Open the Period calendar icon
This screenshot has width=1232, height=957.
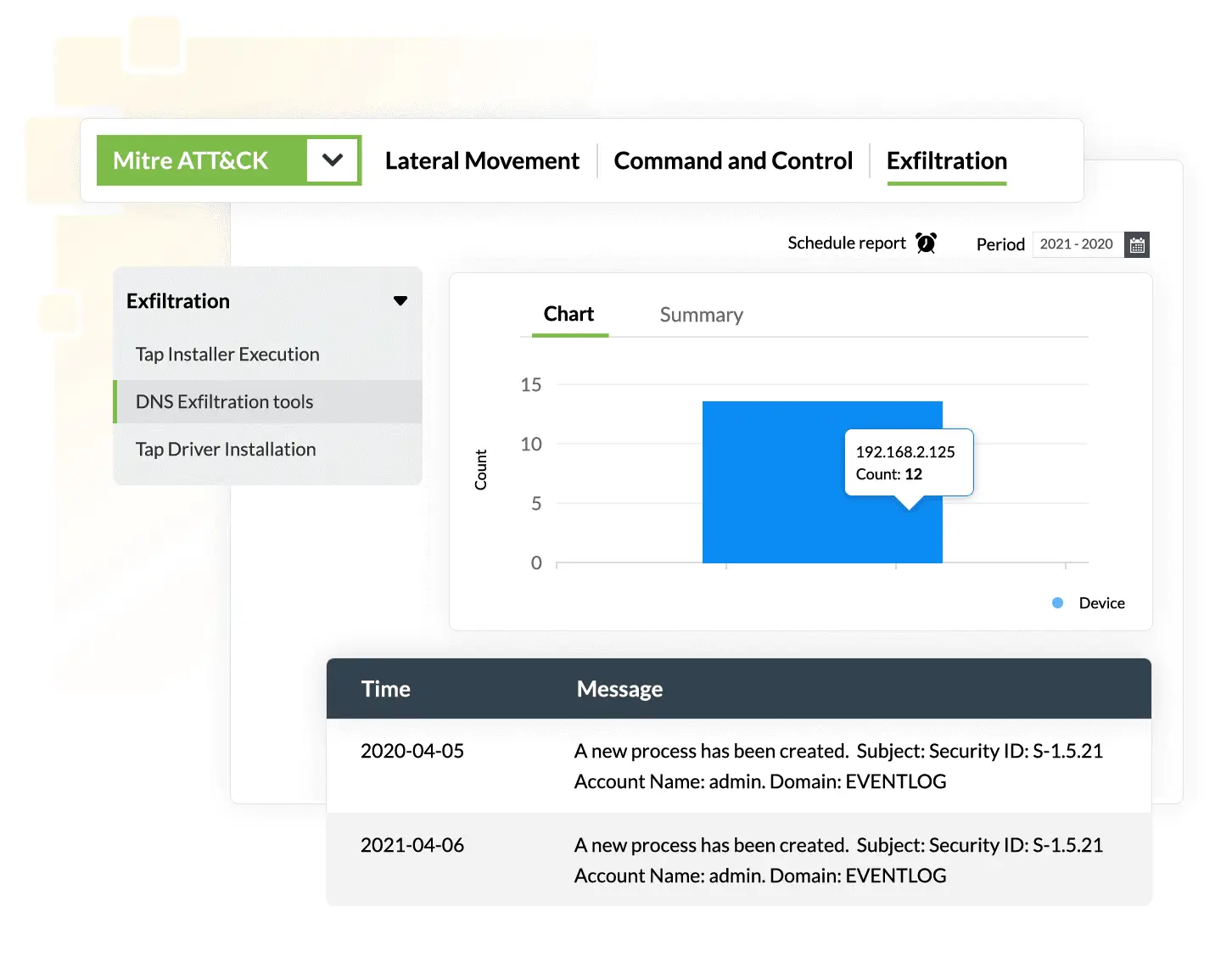(1137, 244)
